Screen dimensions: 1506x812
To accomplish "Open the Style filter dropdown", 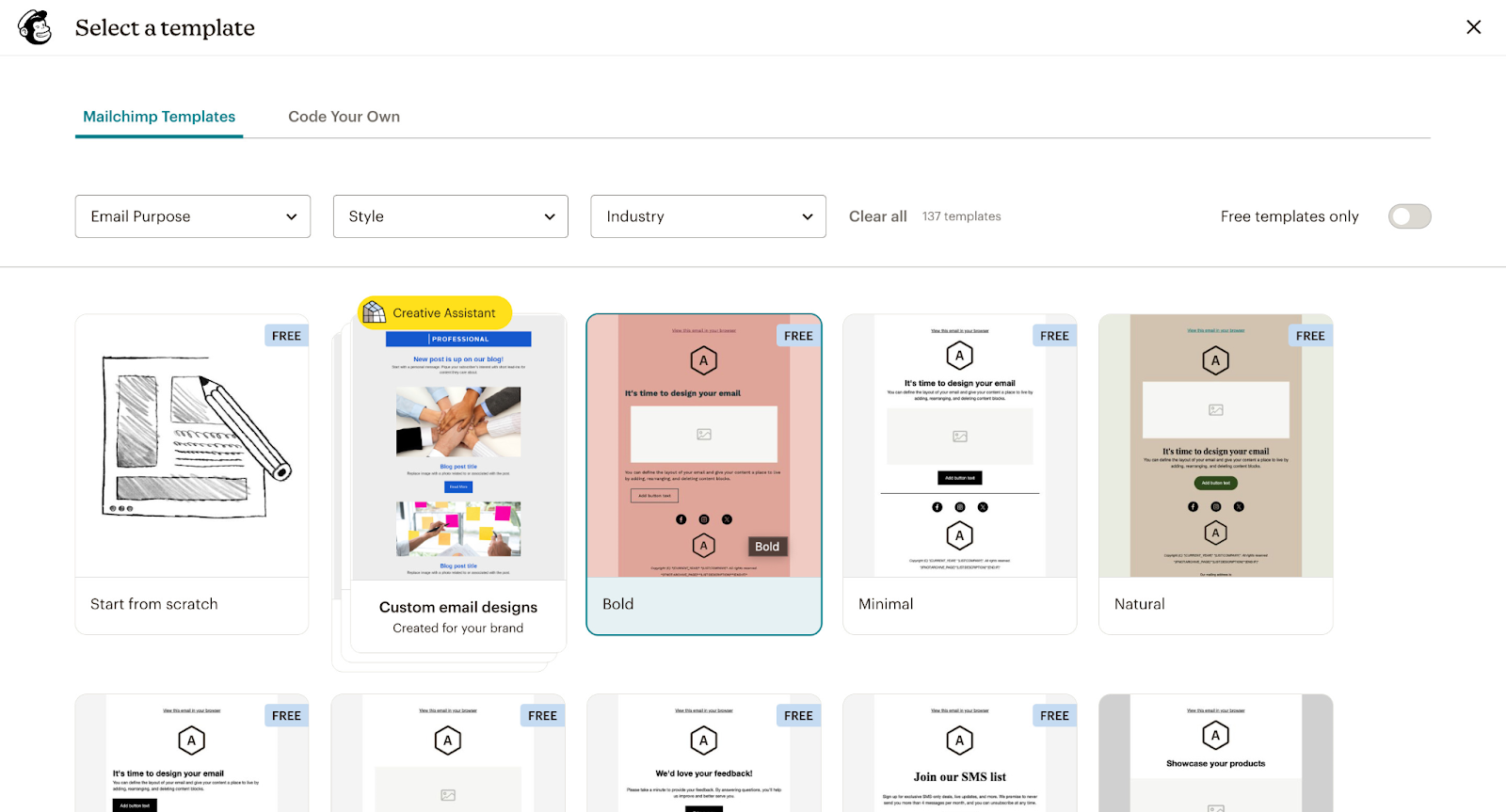I will (x=451, y=216).
